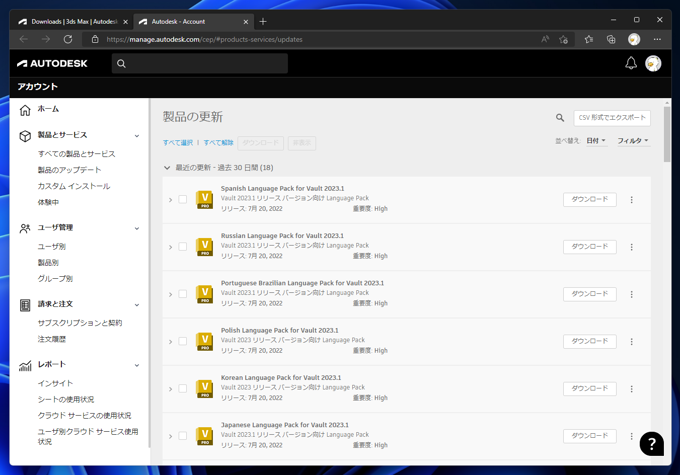Screen dimensions: 680x475
Task: Open the Autodesk account avatar menu
Action: point(653,63)
